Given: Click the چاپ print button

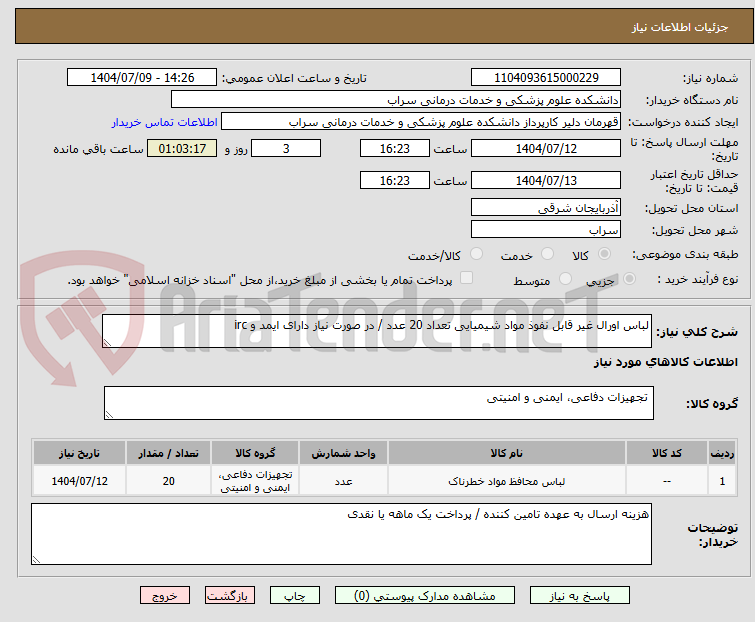Looking at the screenshot, I should [x=295, y=596].
